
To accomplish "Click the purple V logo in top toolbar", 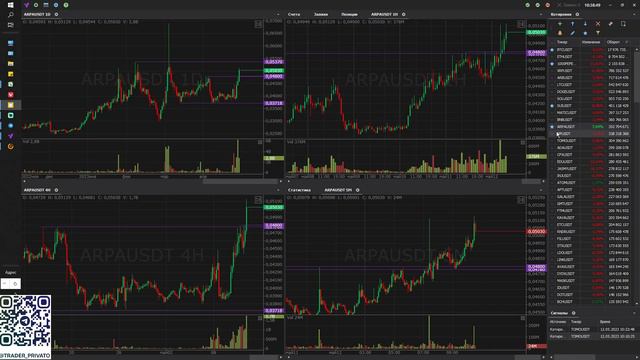I will [27, 5].
